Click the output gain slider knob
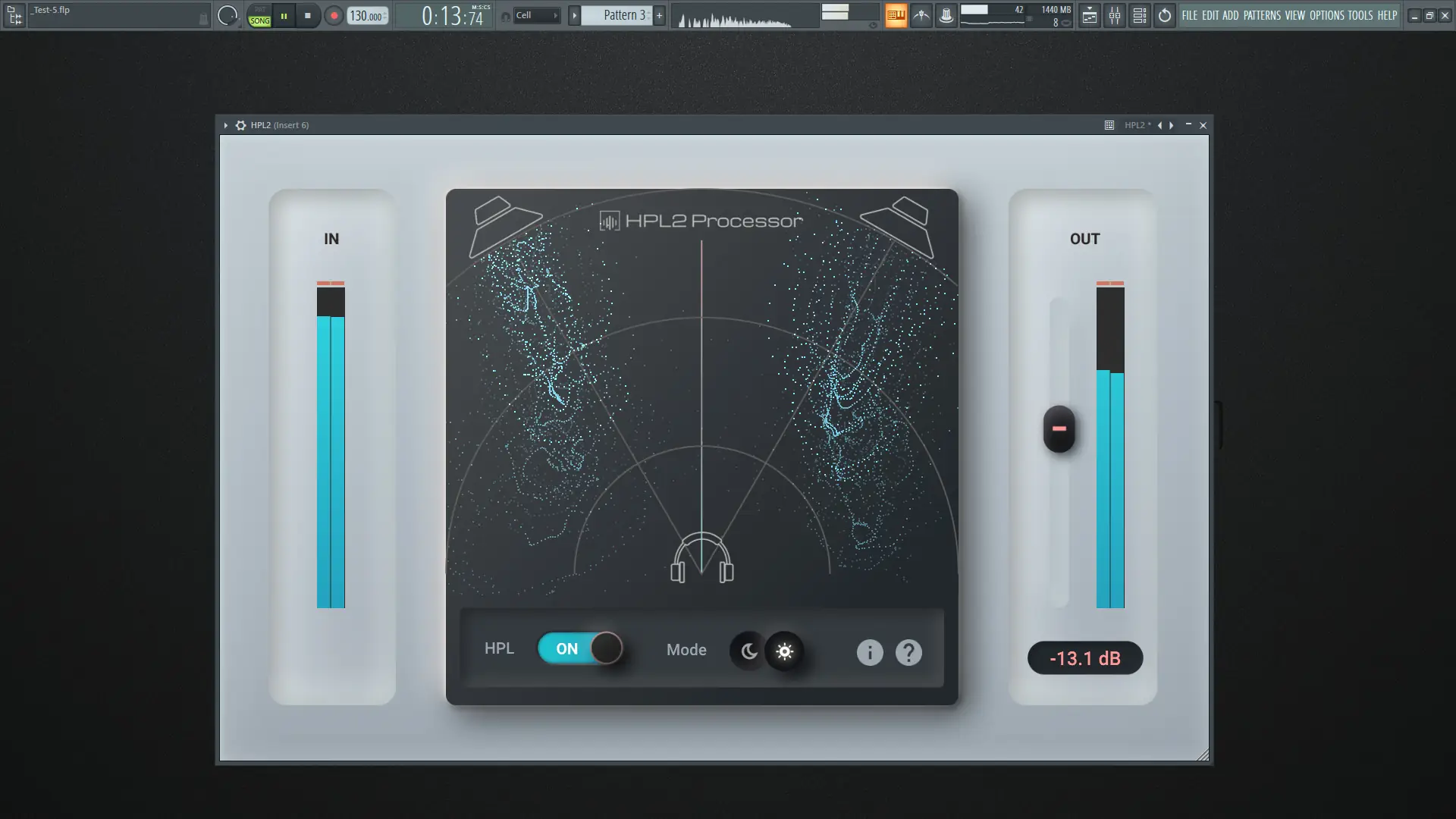 (x=1059, y=428)
